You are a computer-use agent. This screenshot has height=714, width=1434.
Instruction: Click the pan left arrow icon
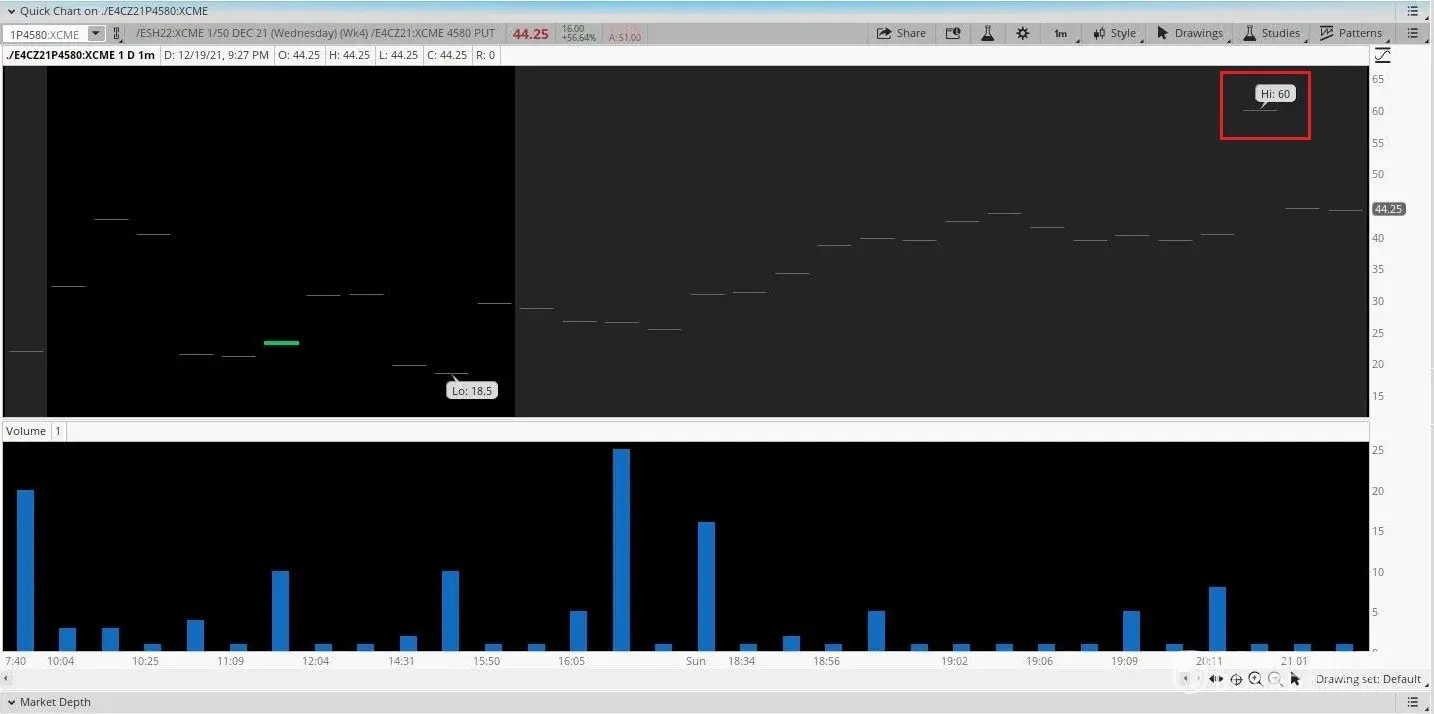1188,679
